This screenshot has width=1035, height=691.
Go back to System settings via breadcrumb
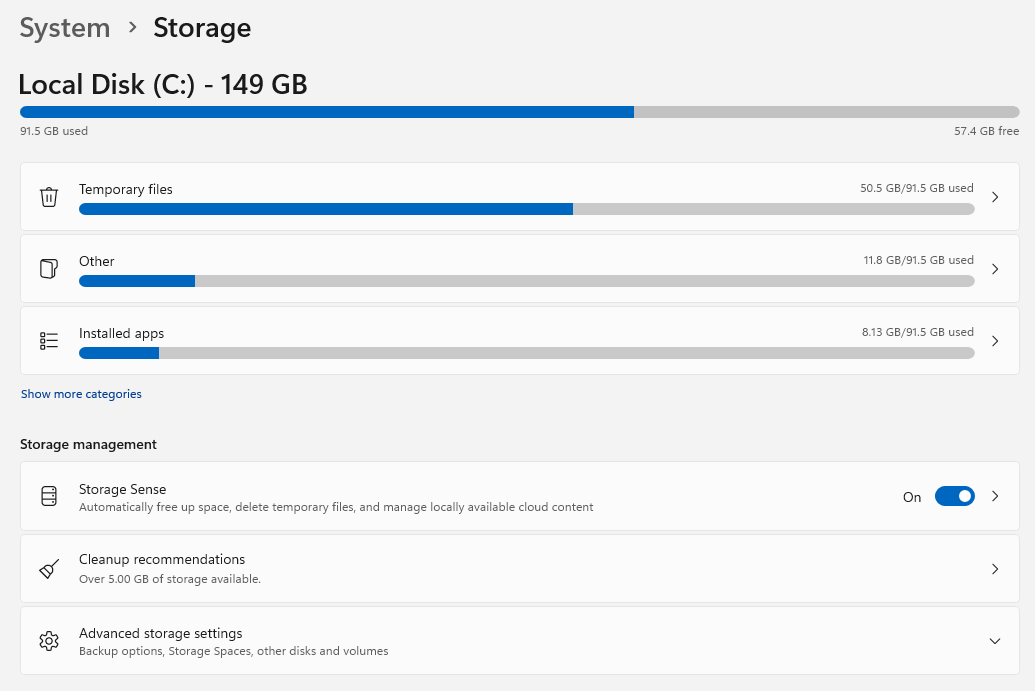click(64, 28)
